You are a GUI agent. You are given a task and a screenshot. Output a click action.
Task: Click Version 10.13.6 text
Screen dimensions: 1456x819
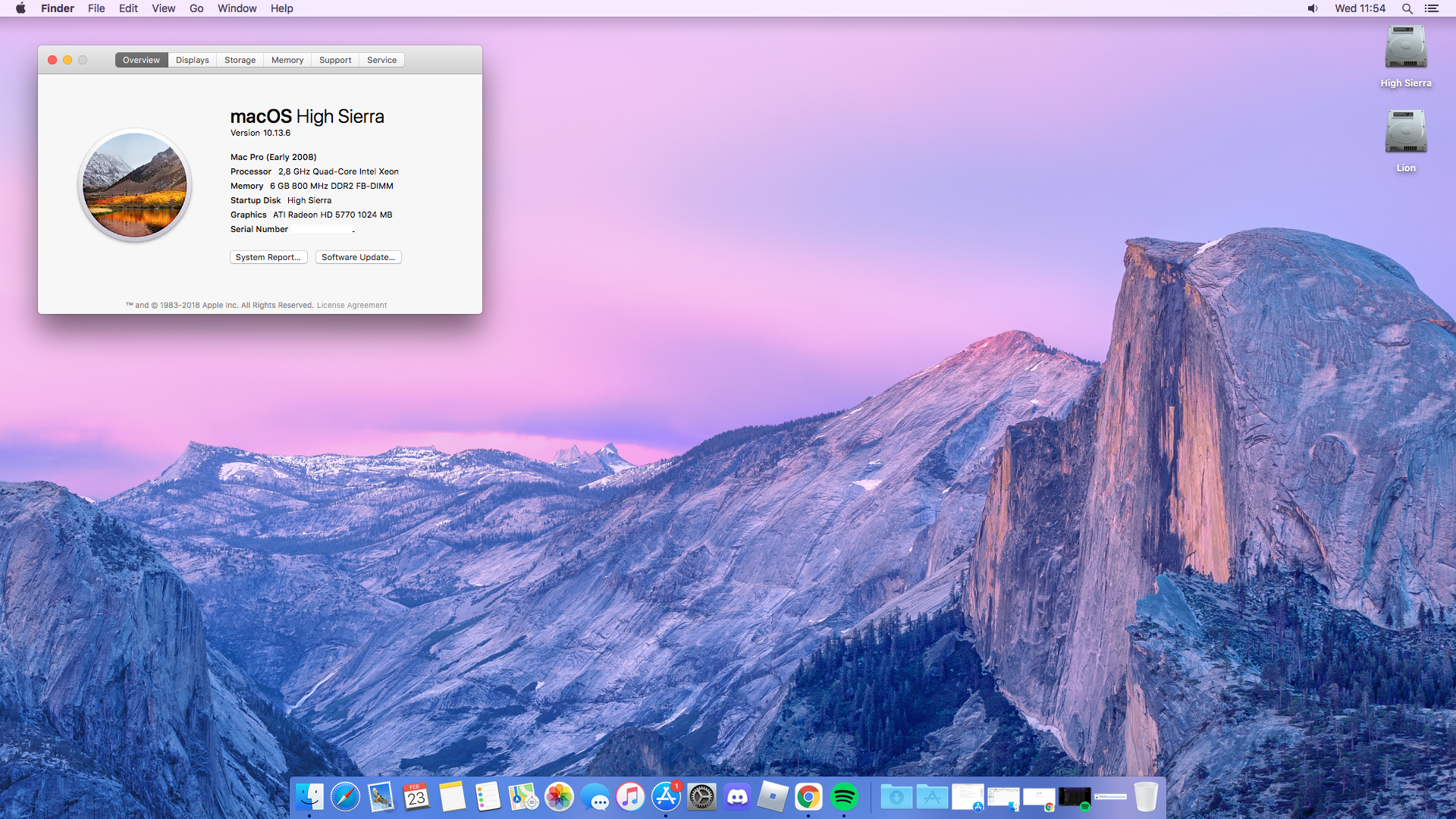click(260, 133)
